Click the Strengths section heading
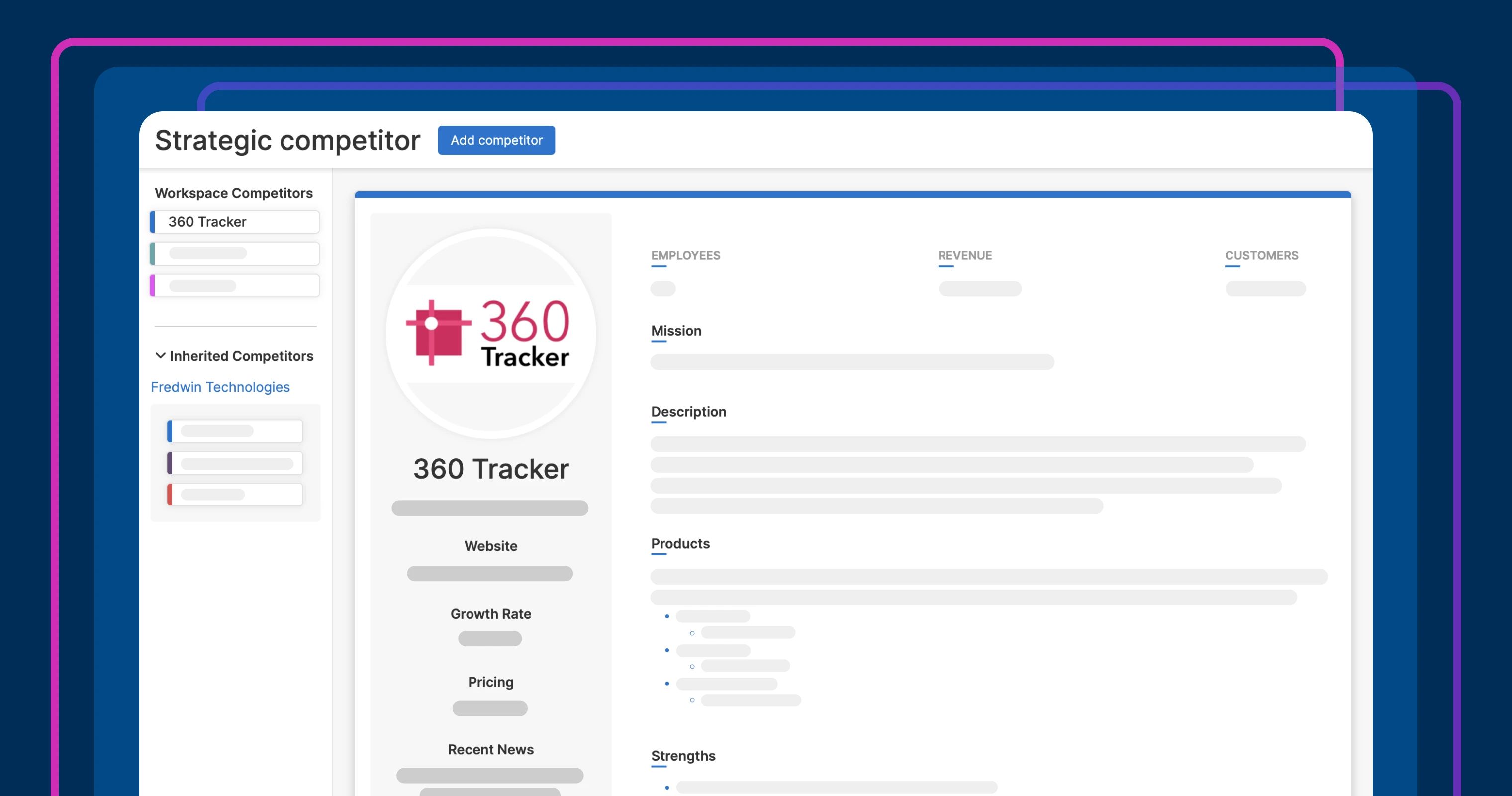Viewport: 1512px width, 796px height. (682, 756)
